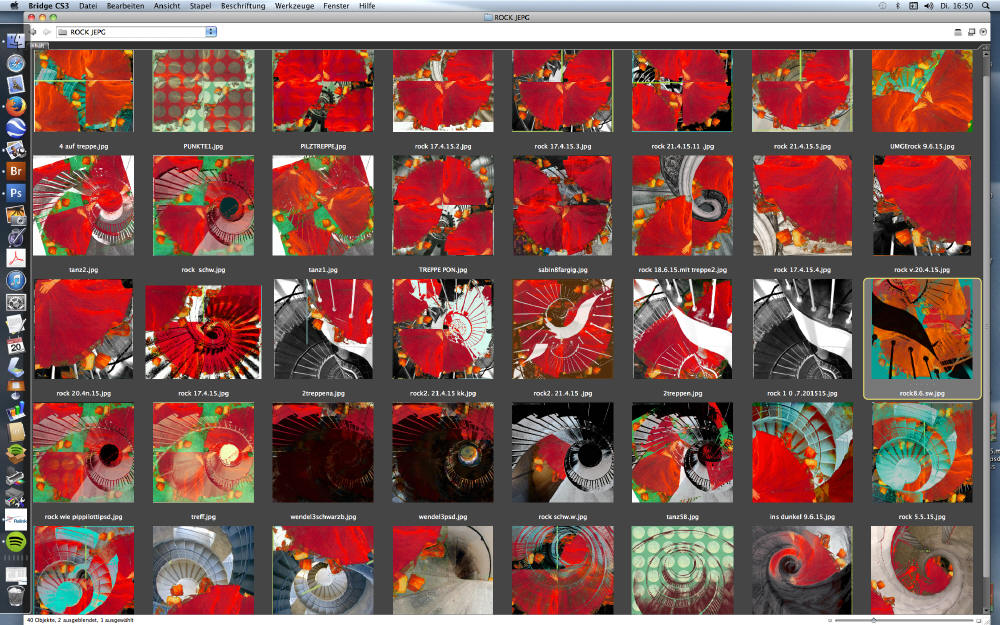
Task: Select thumbnail rock 21.4.15.5.jpg
Action: [x=802, y=91]
